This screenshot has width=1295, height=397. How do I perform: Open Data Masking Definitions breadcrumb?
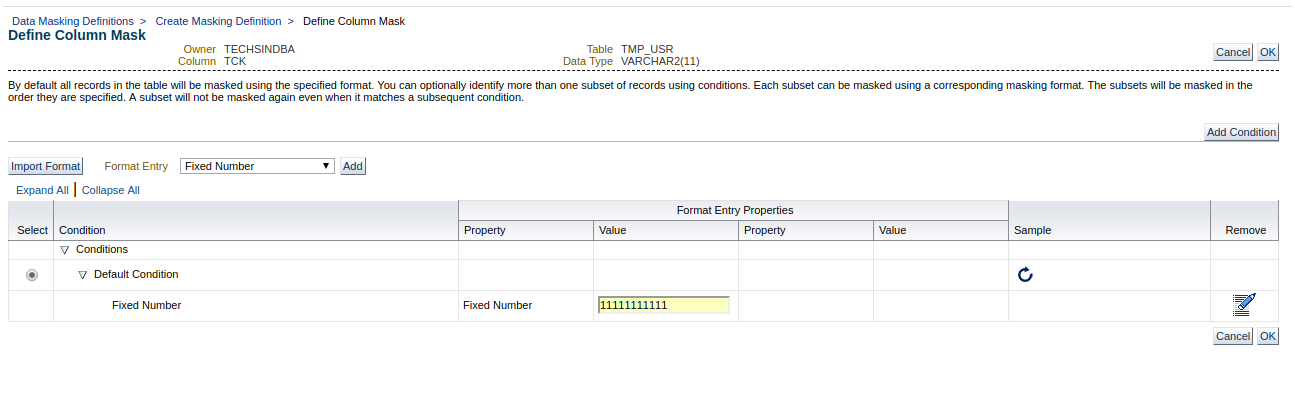click(72, 20)
